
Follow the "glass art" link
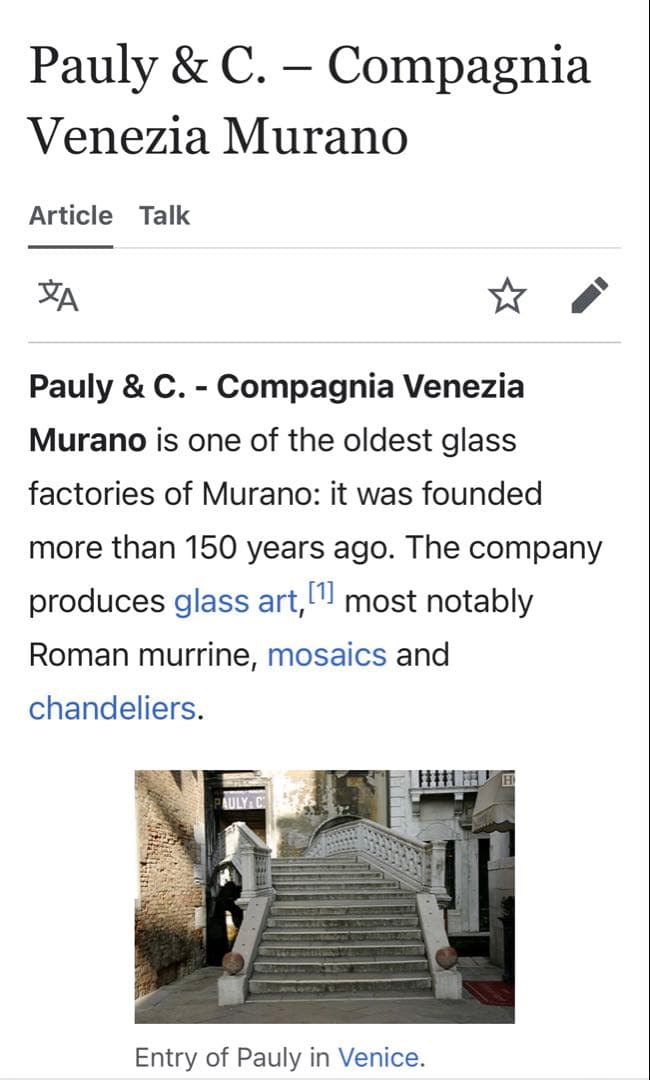(x=236, y=602)
